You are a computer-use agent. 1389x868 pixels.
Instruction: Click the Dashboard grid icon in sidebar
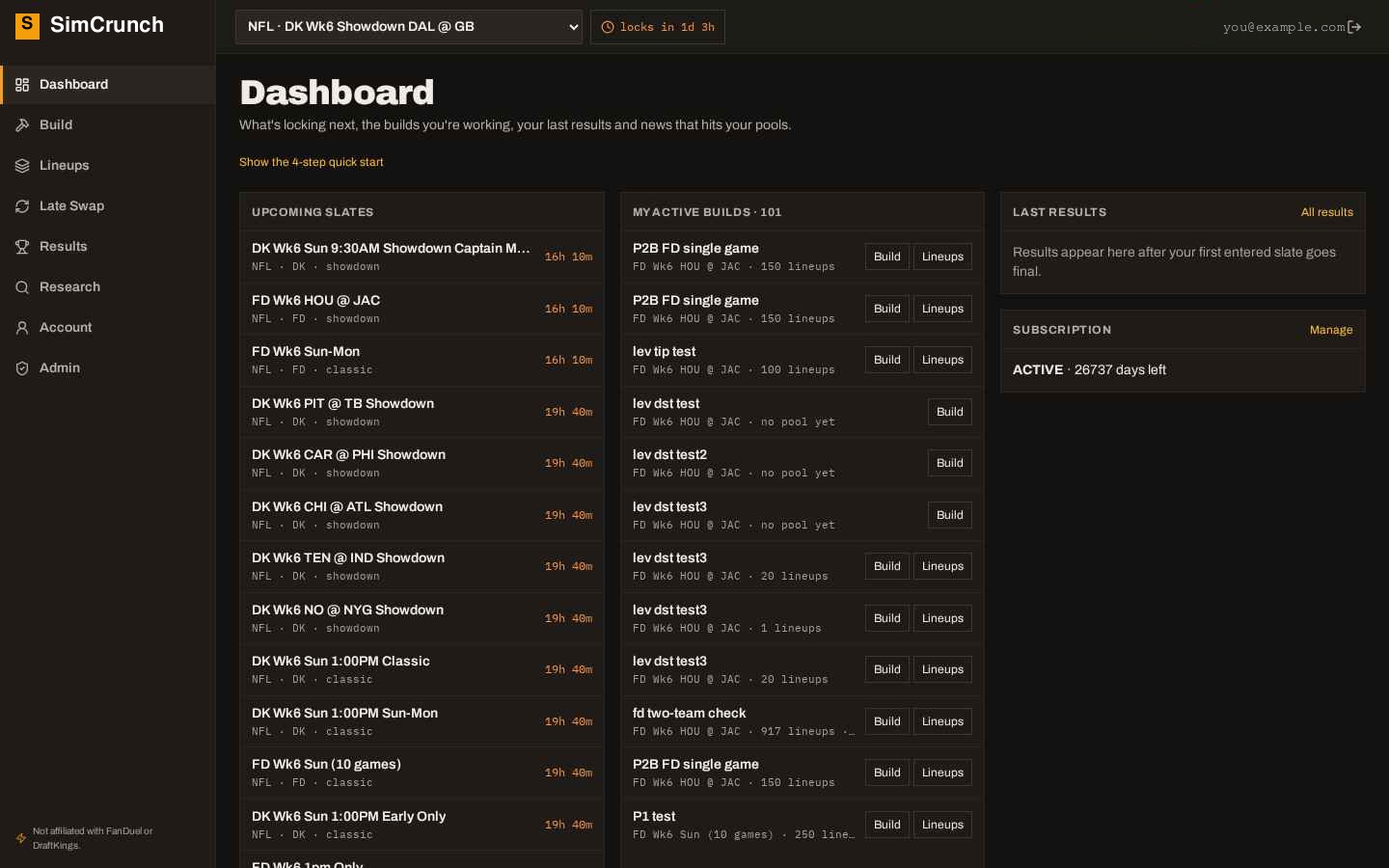(x=22, y=85)
